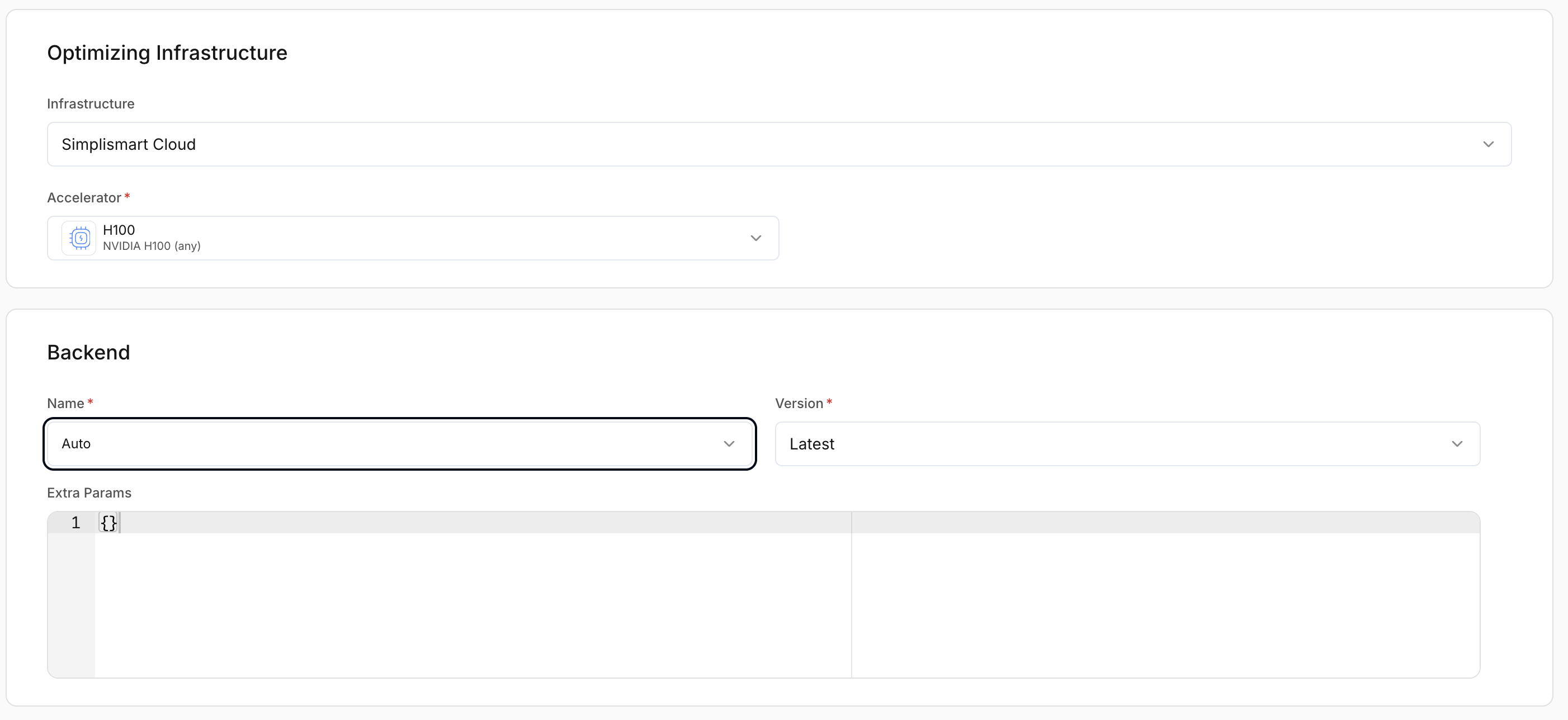This screenshot has width=1568, height=720.
Task: Click the Infrastructure field label
Action: click(x=91, y=103)
